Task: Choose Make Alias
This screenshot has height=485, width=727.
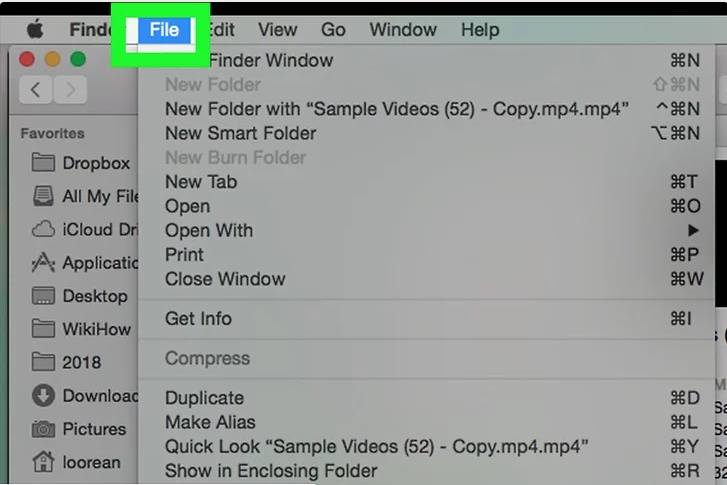Action: [x=427, y=422]
